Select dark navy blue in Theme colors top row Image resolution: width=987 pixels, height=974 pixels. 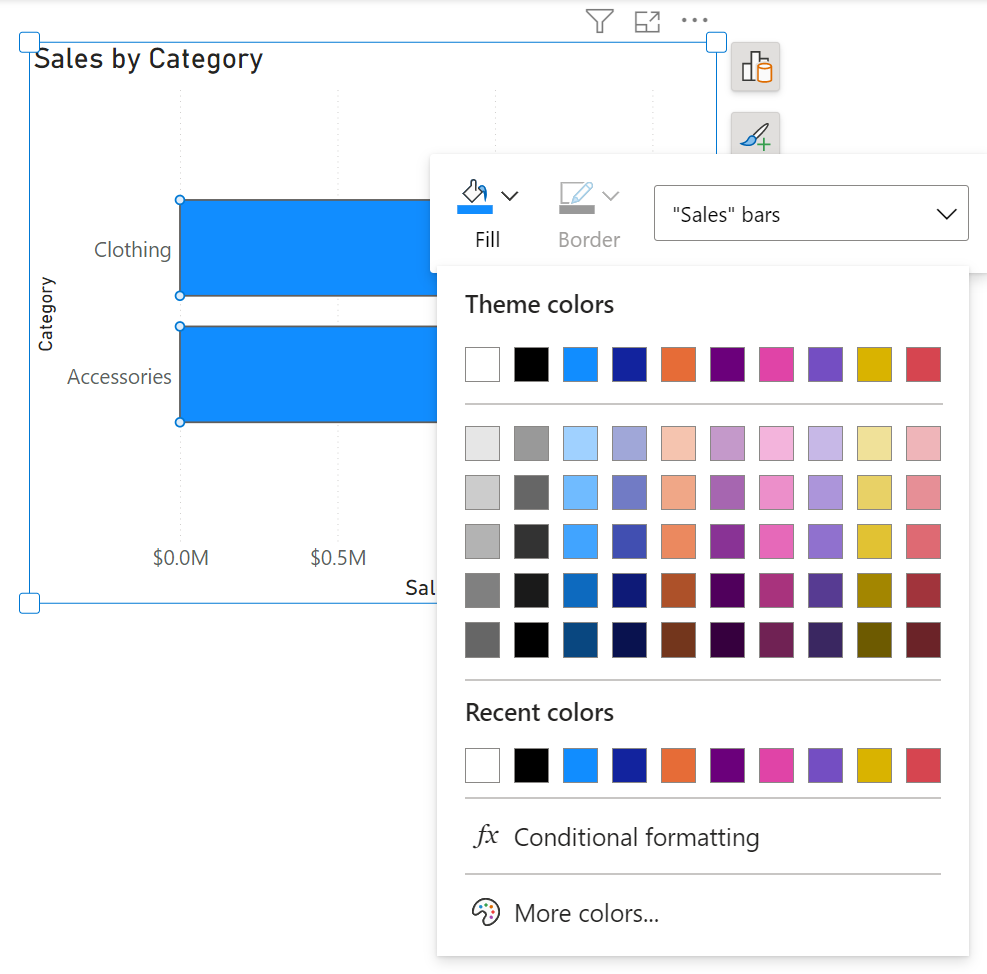coord(629,364)
